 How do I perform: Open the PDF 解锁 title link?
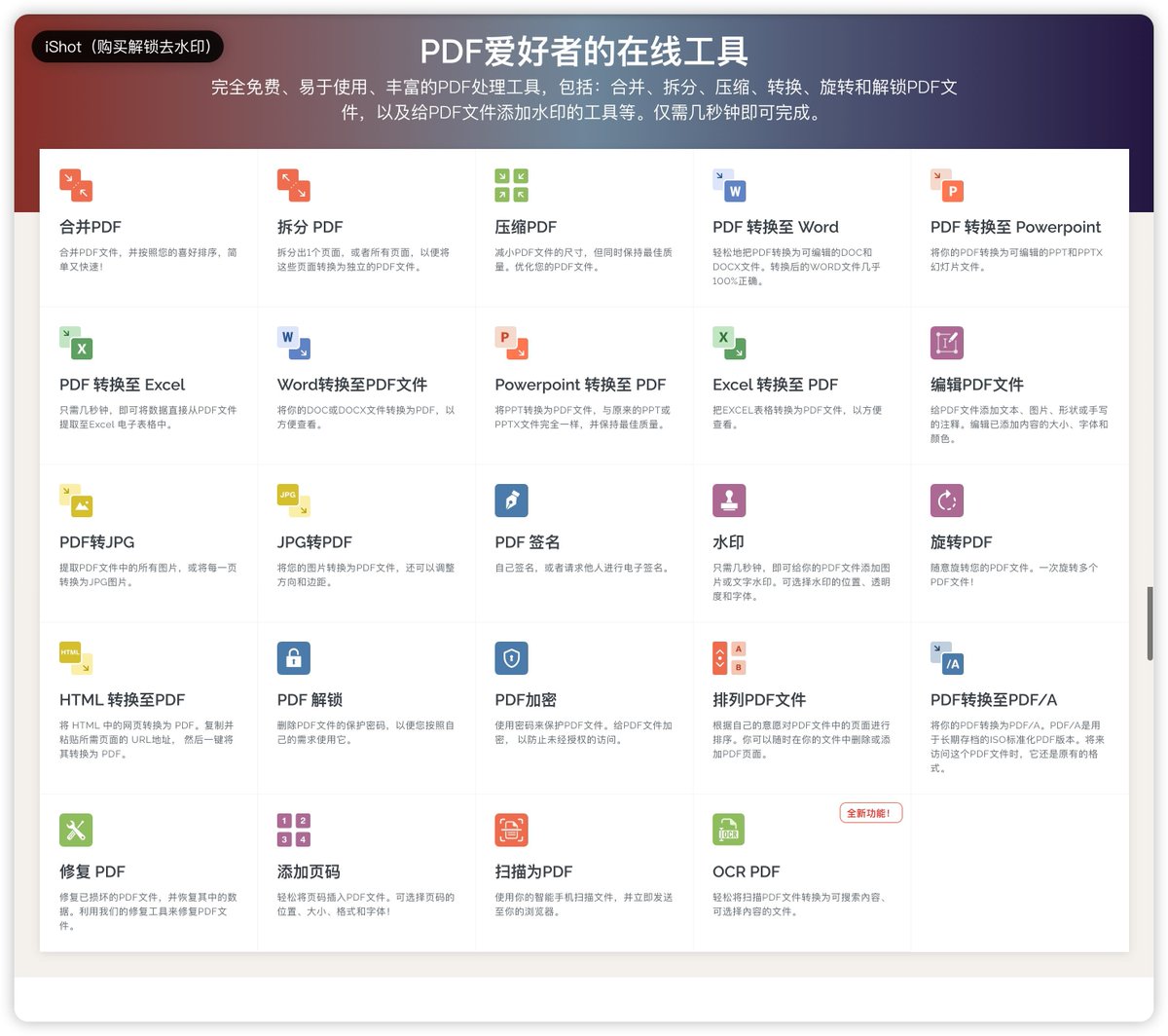tap(310, 700)
